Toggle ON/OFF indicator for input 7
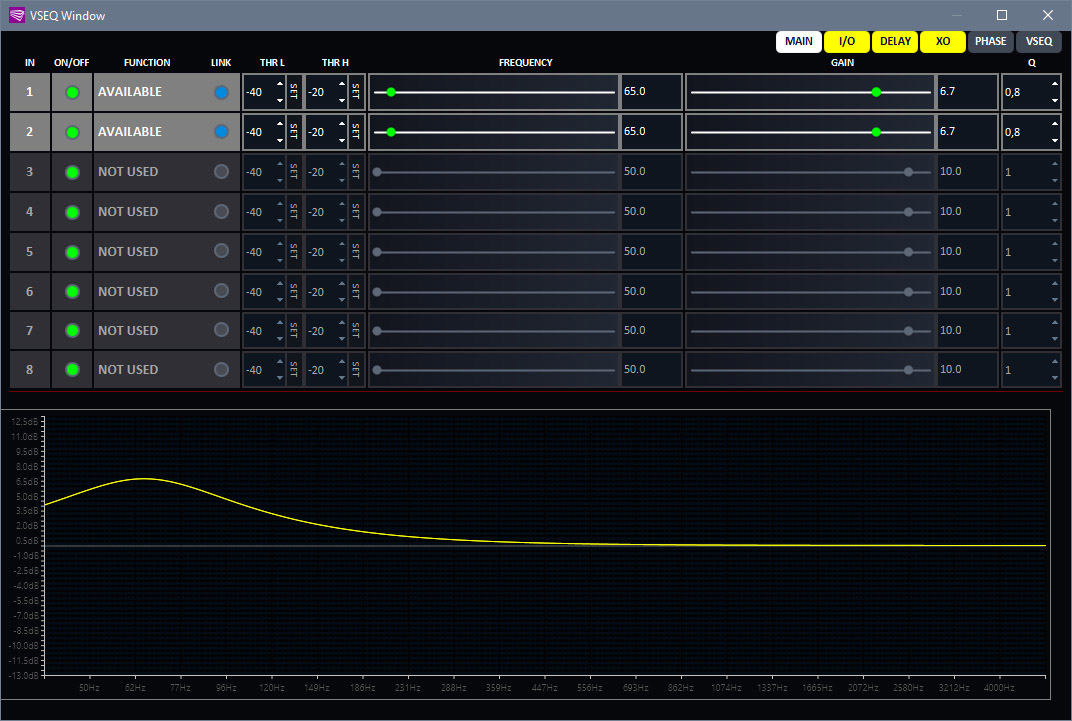This screenshot has width=1072, height=721. tap(72, 331)
